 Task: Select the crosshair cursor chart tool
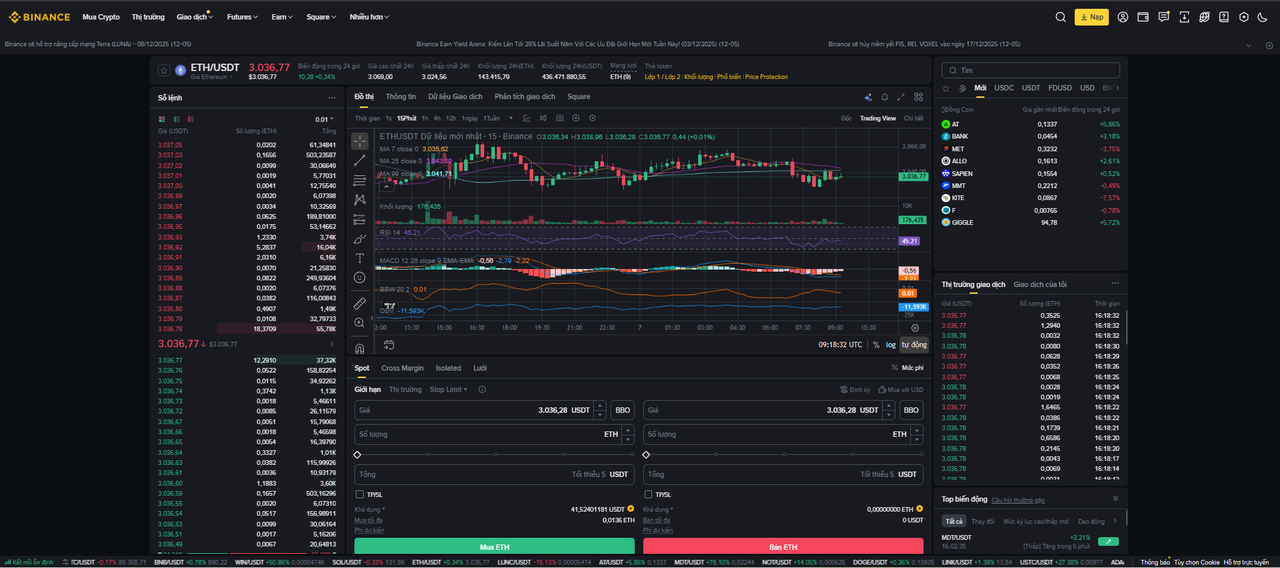(360, 140)
